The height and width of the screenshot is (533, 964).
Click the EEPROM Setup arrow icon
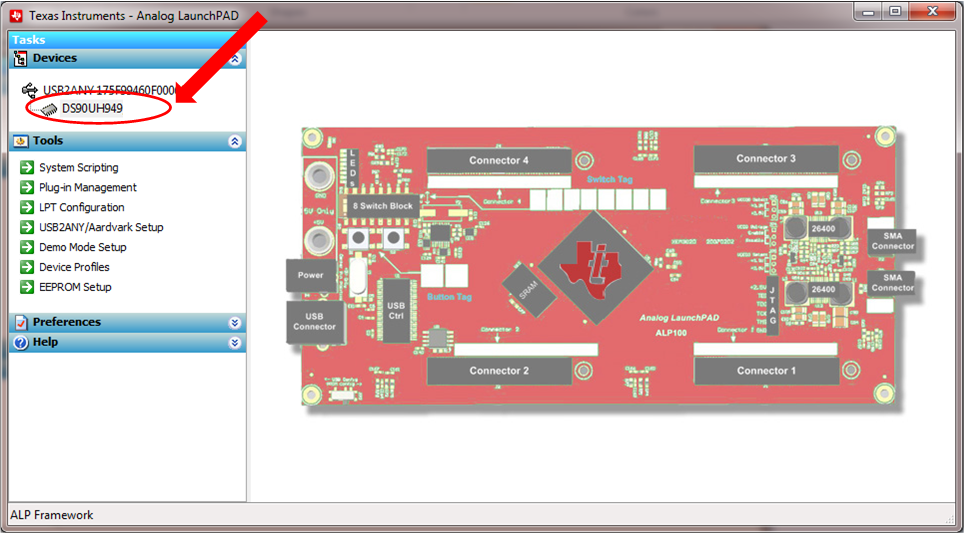pos(27,287)
